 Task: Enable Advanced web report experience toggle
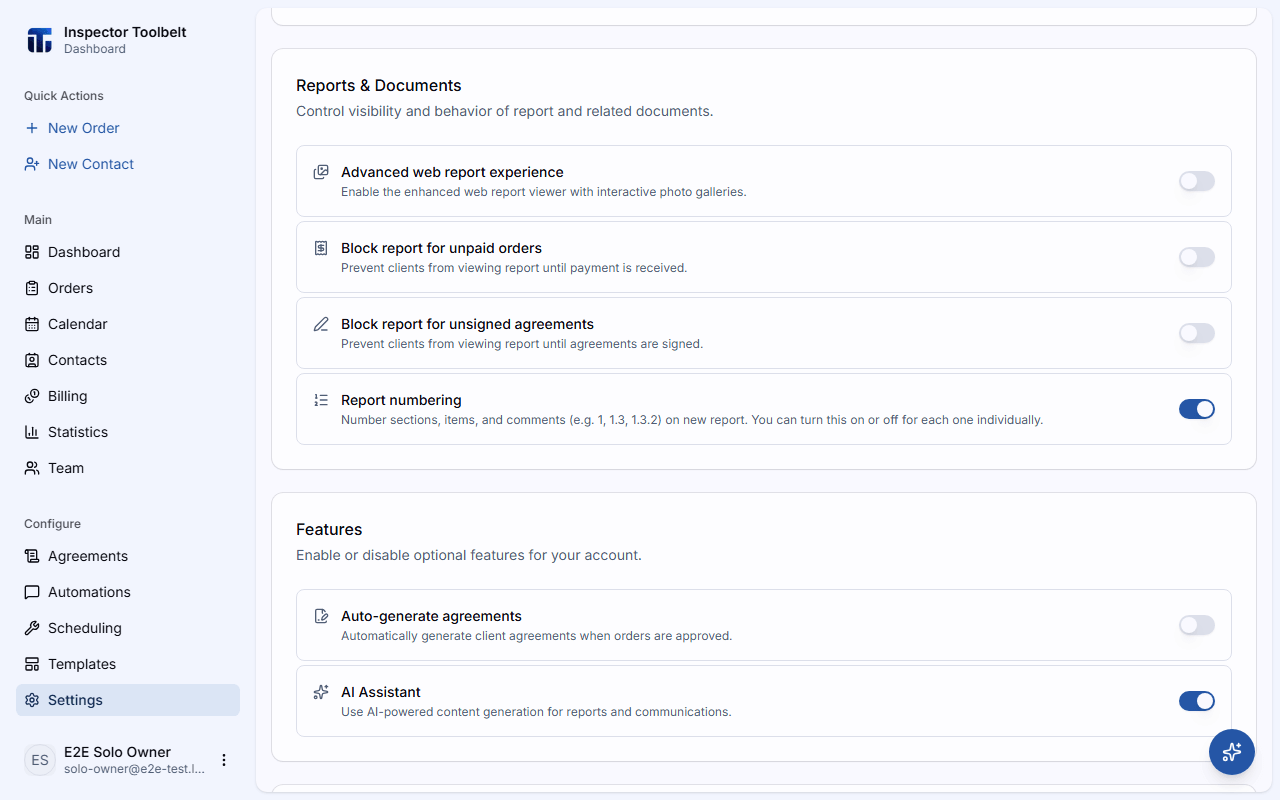(1197, 181)
